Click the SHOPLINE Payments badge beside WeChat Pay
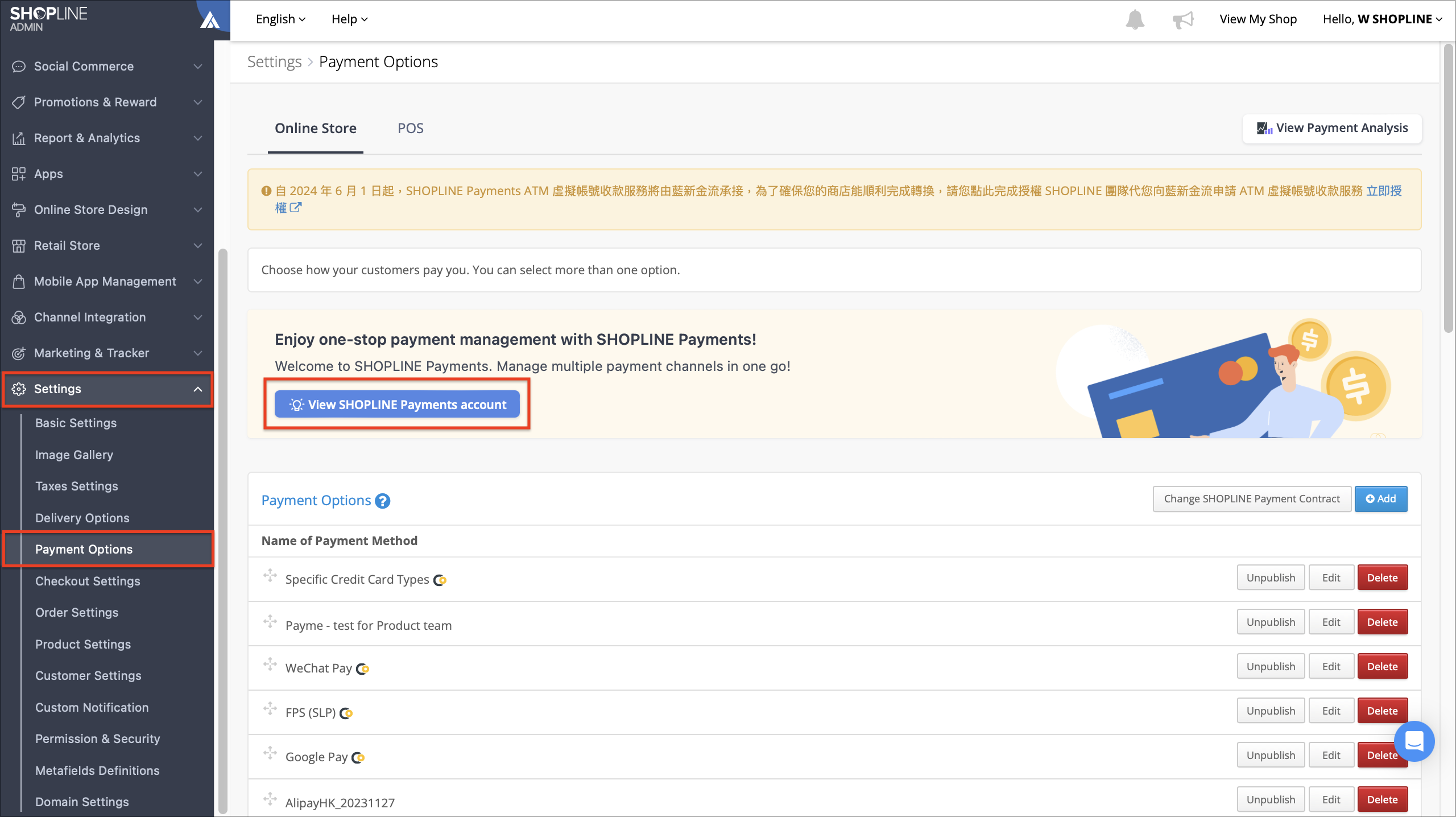 click(363, 669)
